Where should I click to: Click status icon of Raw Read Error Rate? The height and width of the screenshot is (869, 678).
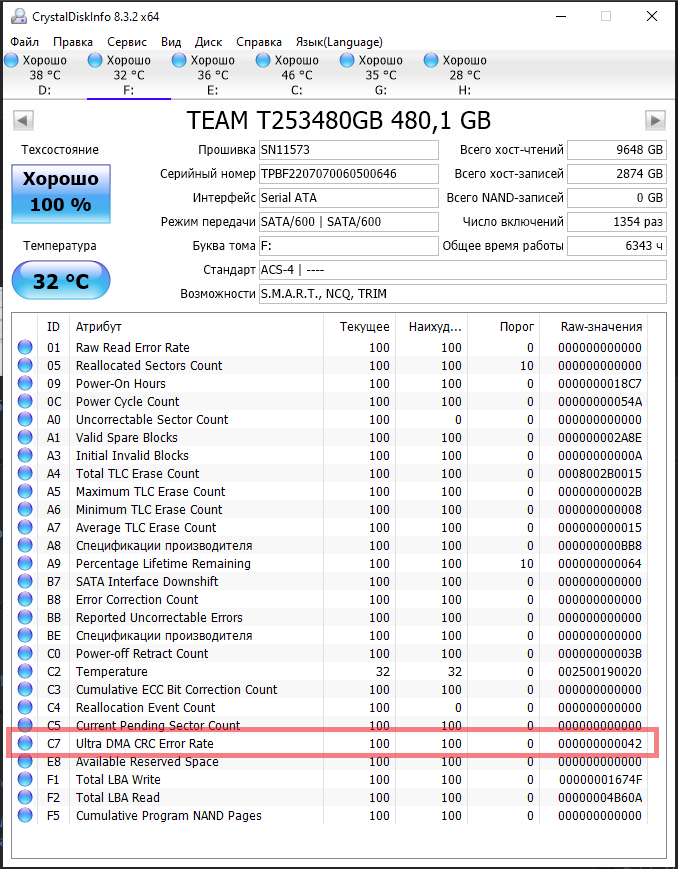point(25,347)
